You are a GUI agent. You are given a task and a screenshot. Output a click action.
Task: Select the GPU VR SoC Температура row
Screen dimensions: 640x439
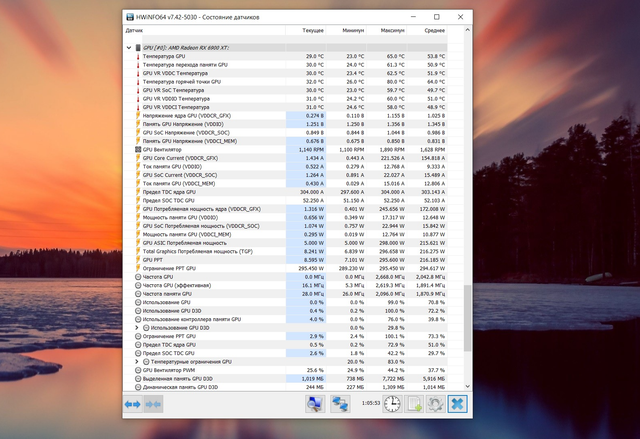point(285,90)
